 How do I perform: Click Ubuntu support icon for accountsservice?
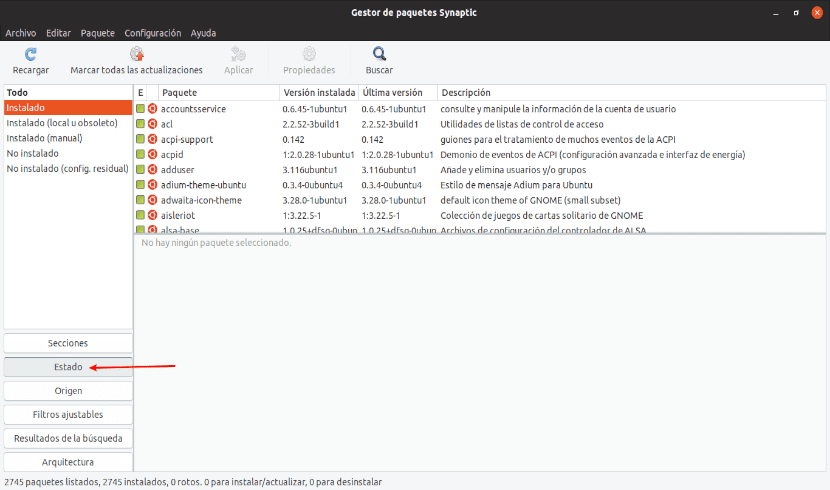pyautogui.click(x=152, y=108)
